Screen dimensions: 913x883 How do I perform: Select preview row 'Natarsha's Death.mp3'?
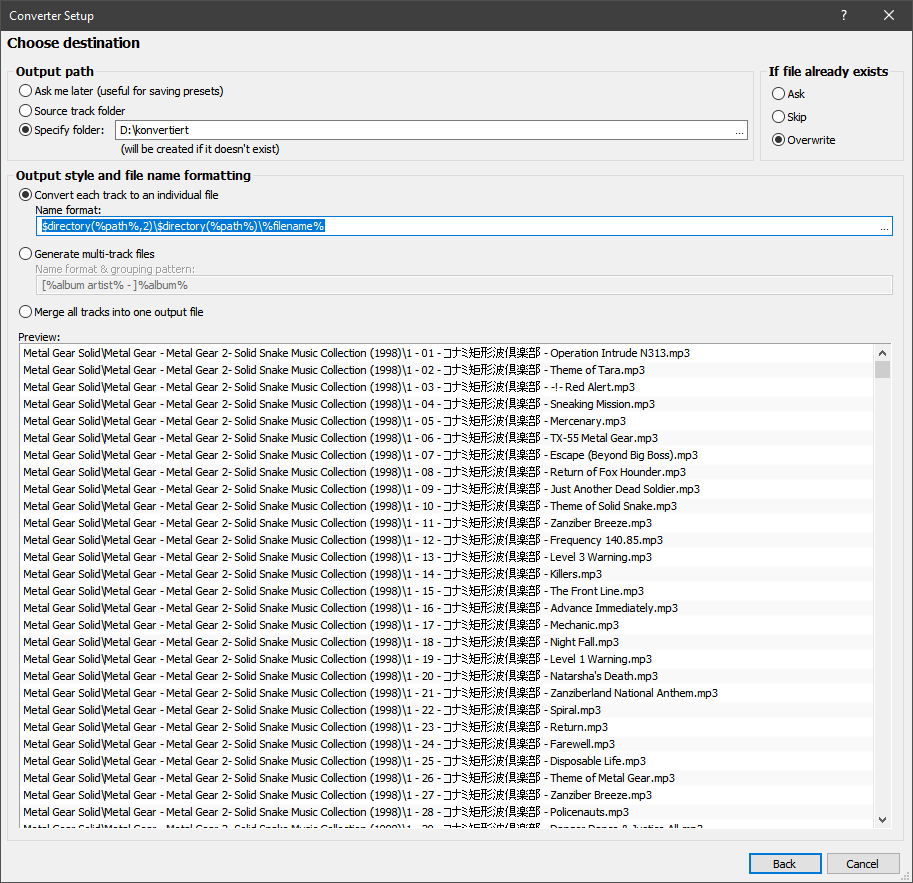pyautogui.click(x=446, y=676)
